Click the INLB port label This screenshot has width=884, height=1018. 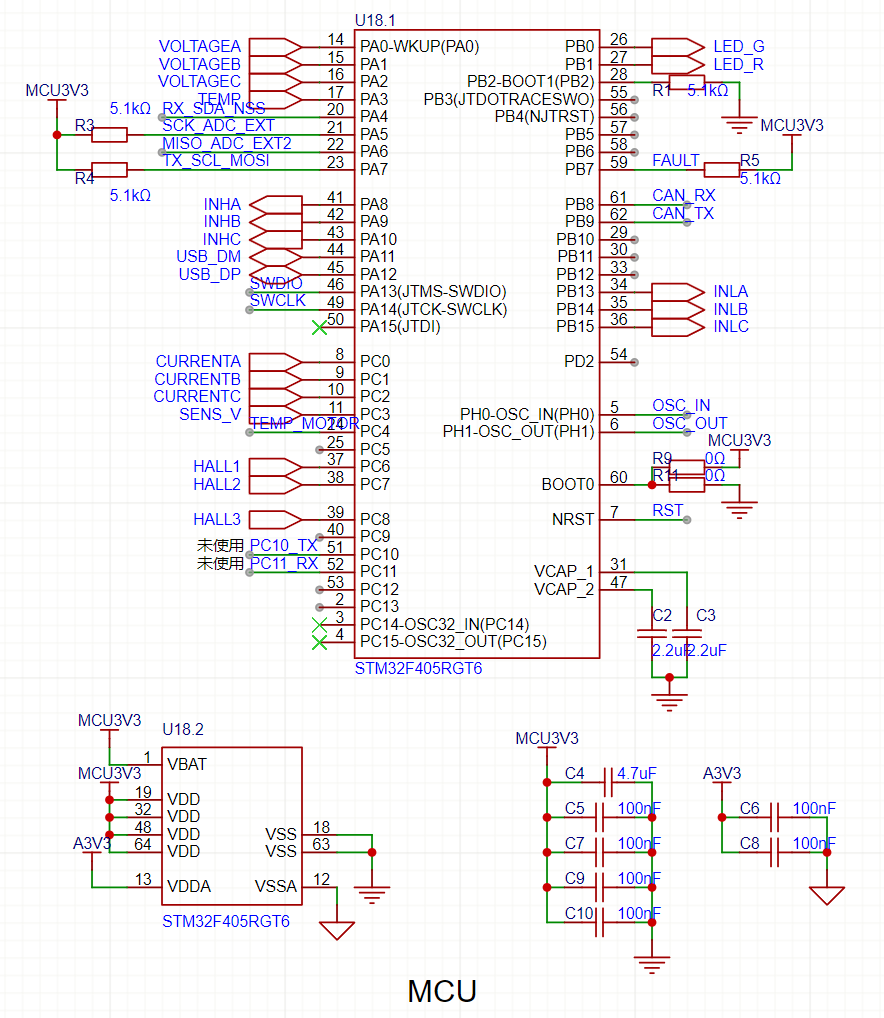(x=731, y=310)
